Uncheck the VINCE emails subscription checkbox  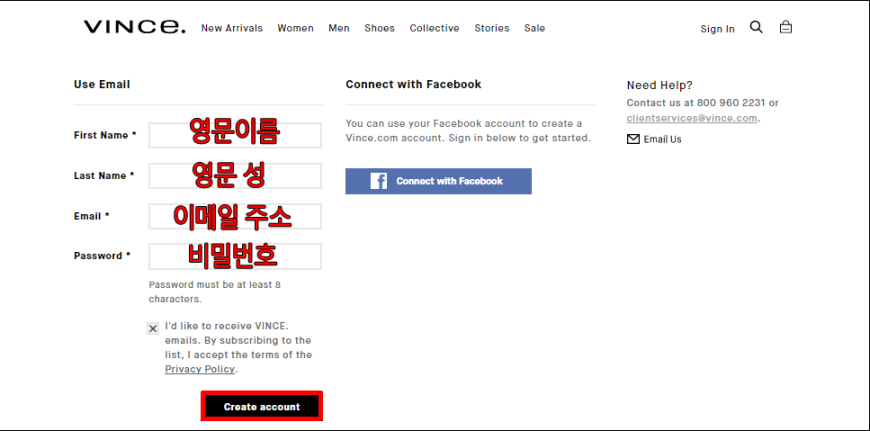[153, 328]
